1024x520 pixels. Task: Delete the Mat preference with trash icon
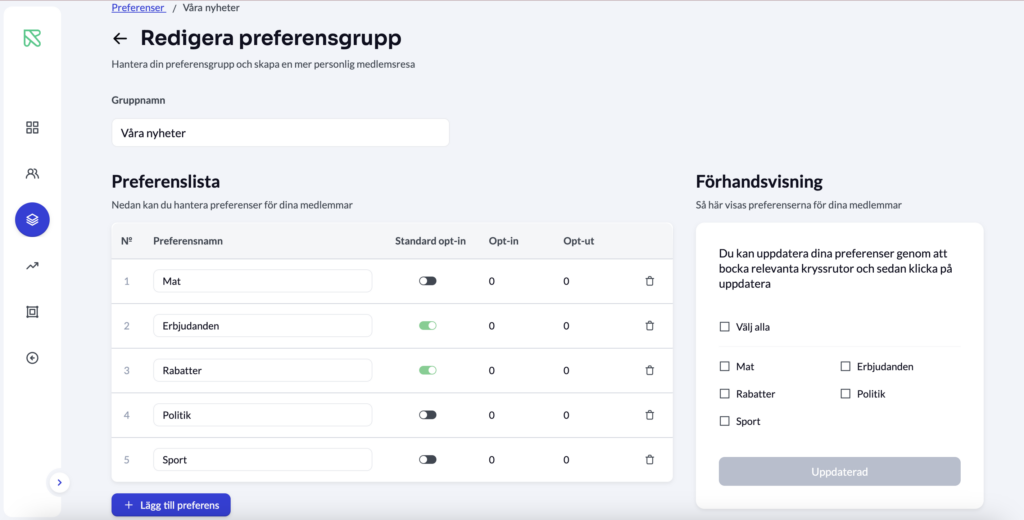(x=649, y=281)
